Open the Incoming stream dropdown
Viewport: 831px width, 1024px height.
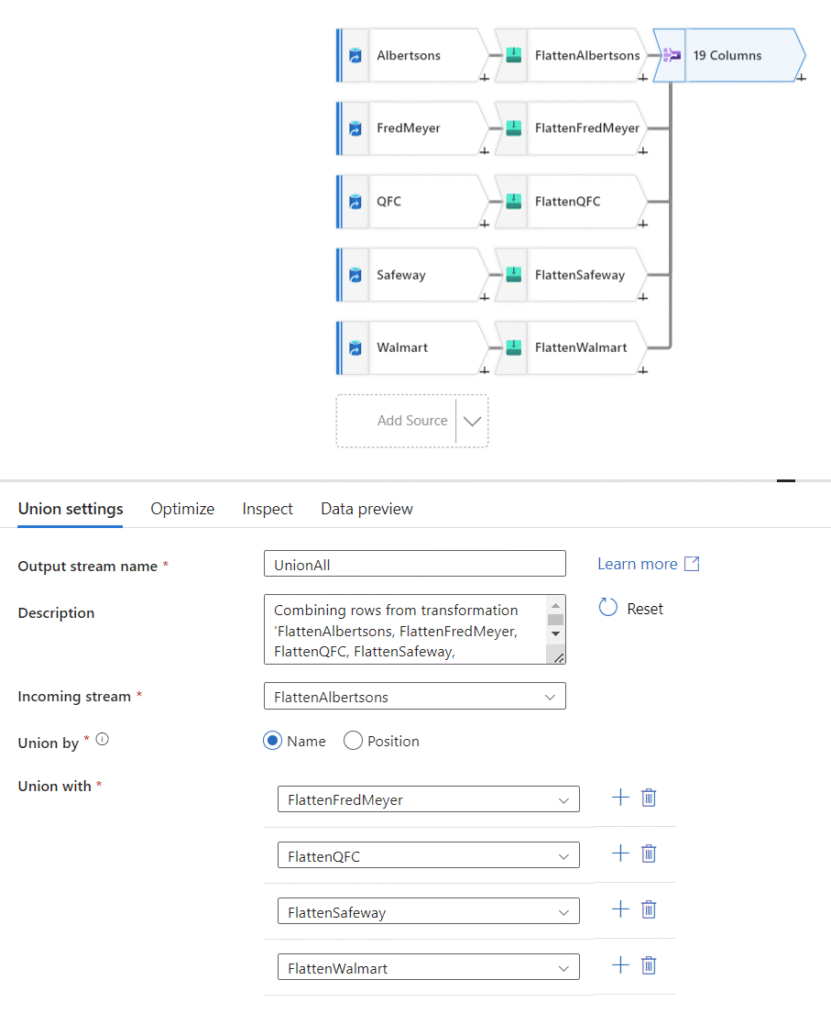click(x=415, y=696)
